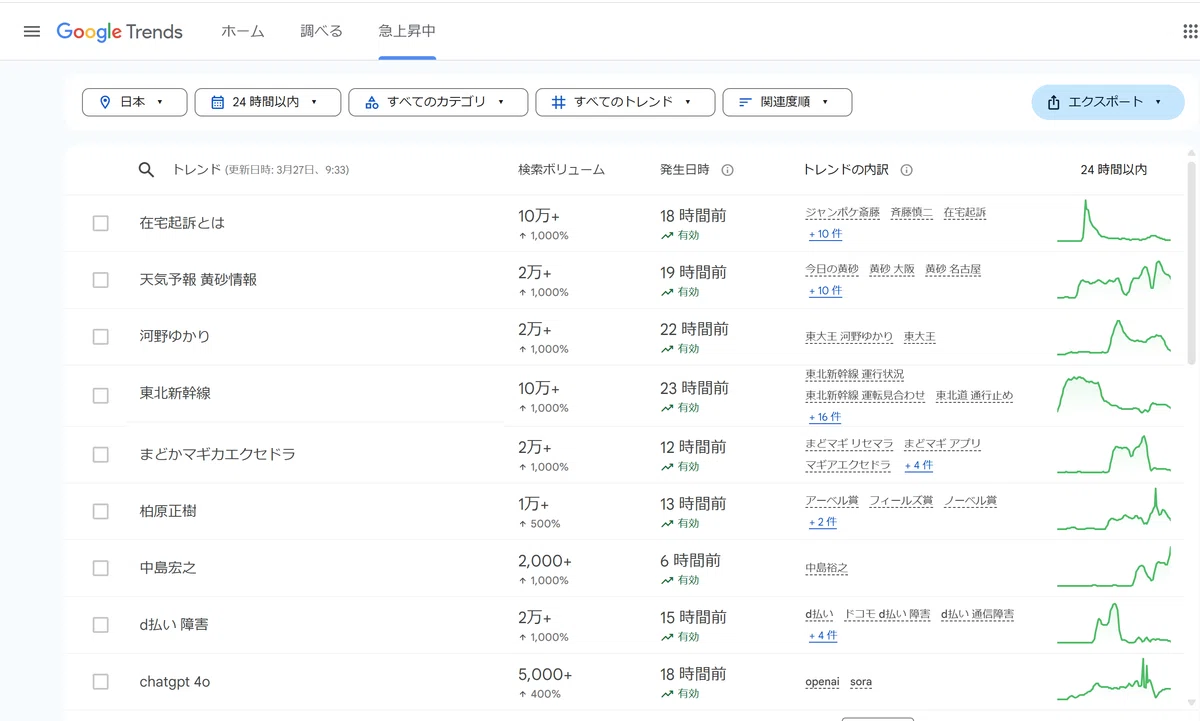Open the ノーベル賞 related query
Viewport: 1200px width, 721px height.
coord(970,501)
